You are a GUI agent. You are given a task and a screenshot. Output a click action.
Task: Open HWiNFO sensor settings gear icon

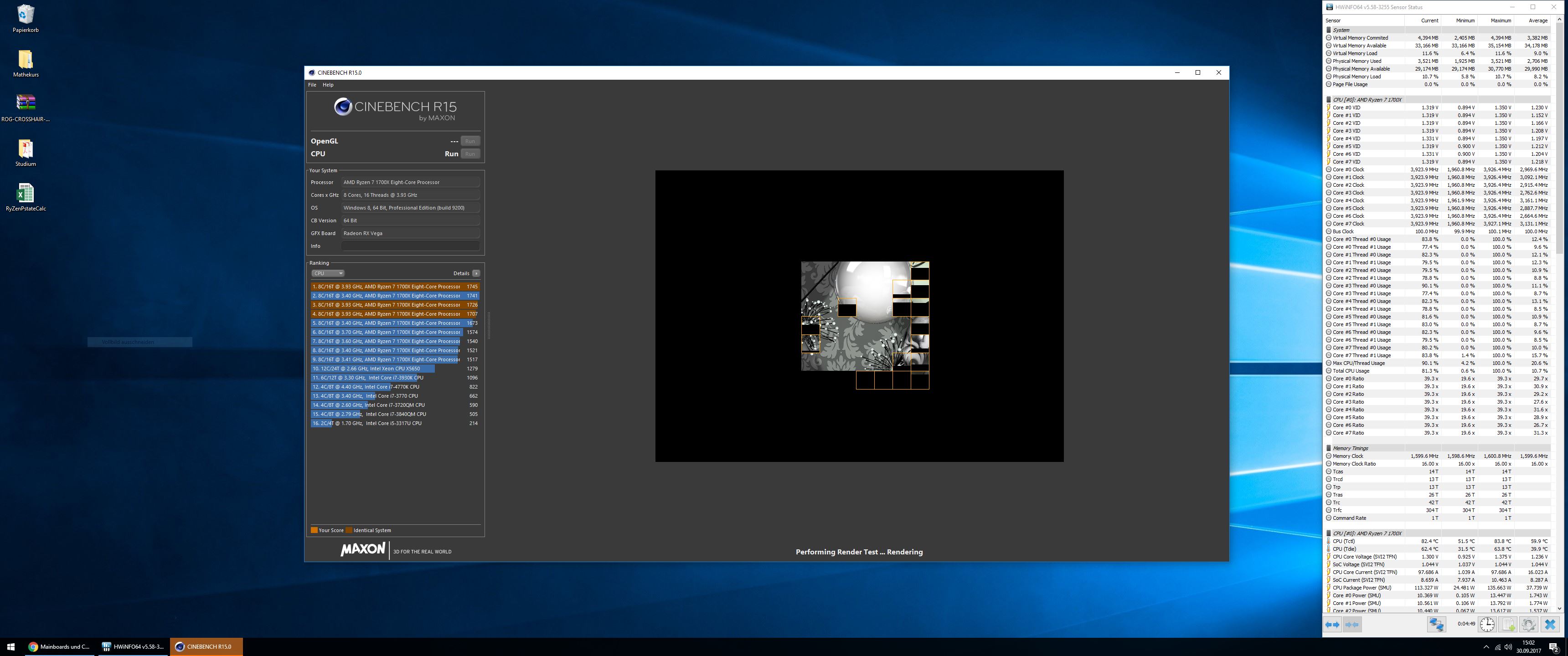tap(1528, 625)
